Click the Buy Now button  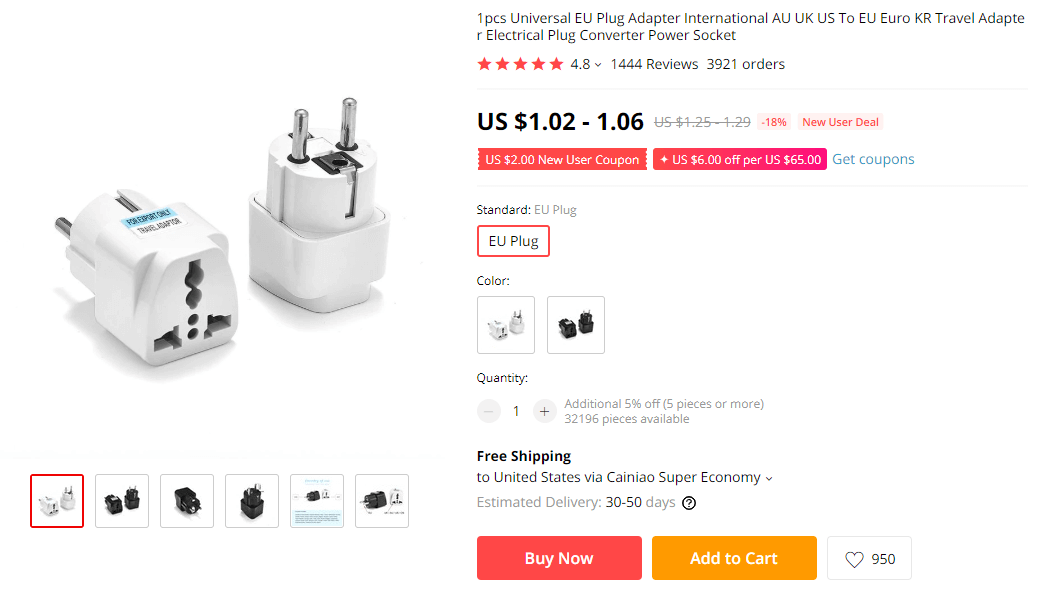click(559, 558)
